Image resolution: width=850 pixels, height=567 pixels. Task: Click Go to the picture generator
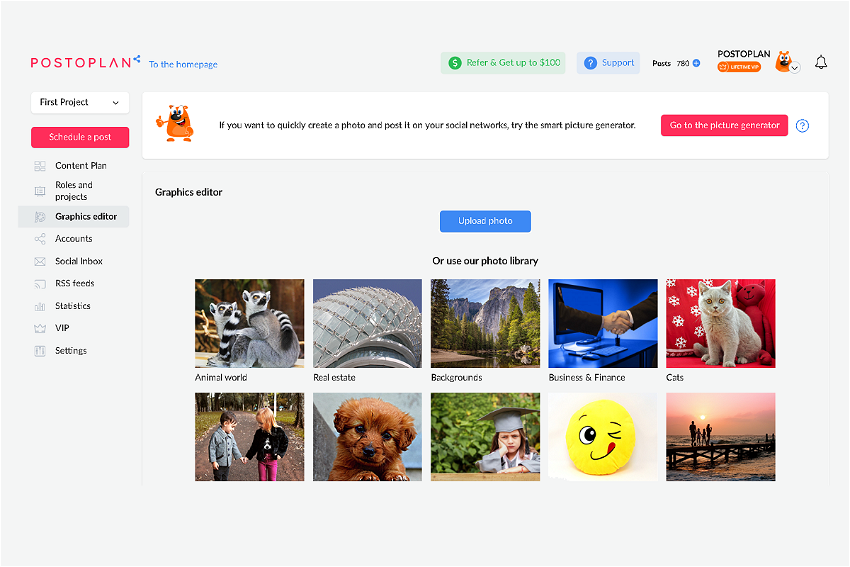[724, 126]
